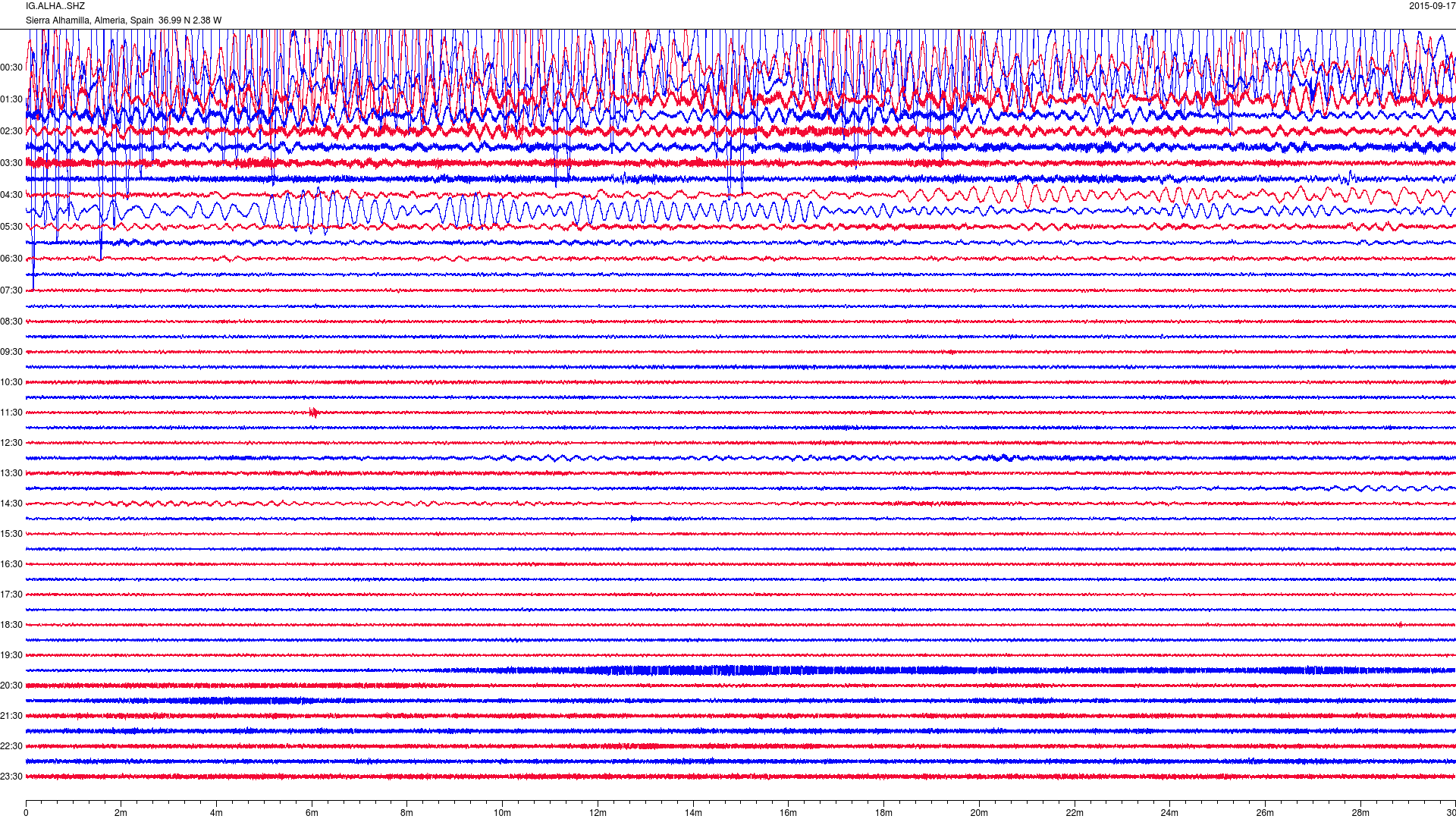
Task: Click the Sierra Alhamilla location text
Action: coord(124,20)
